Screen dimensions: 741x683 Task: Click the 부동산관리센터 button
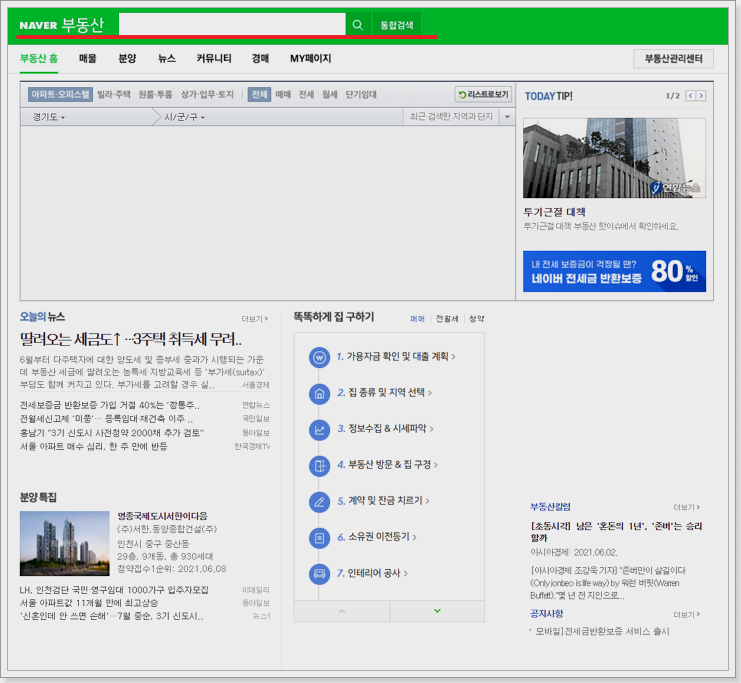673,59
